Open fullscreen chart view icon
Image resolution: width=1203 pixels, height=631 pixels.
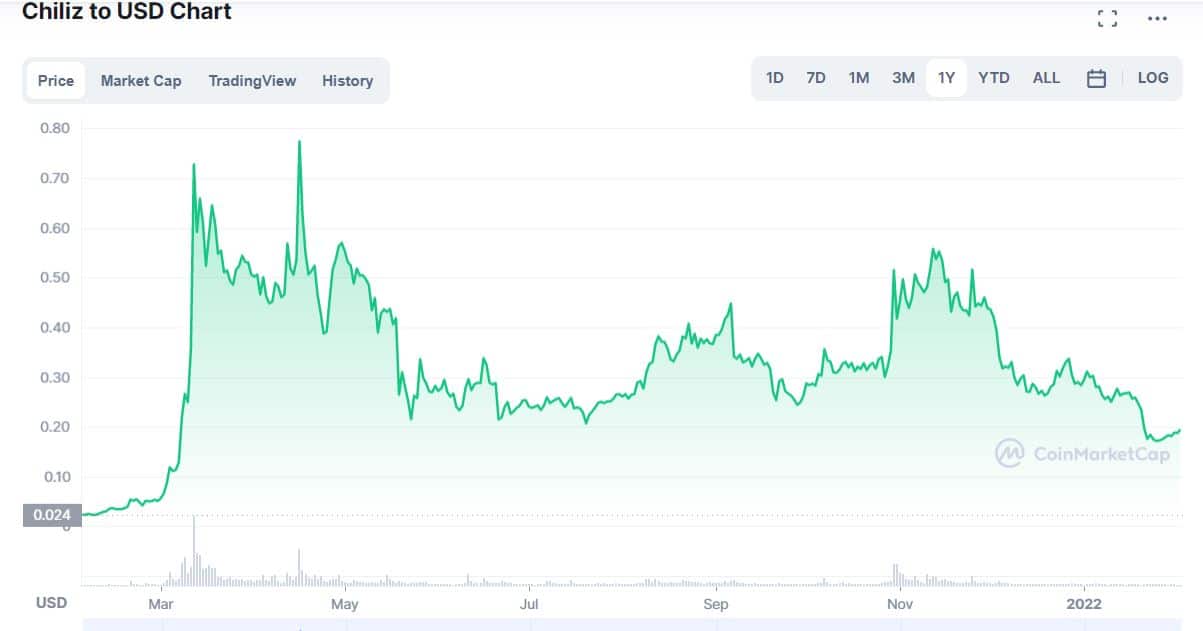(1107, 18)
